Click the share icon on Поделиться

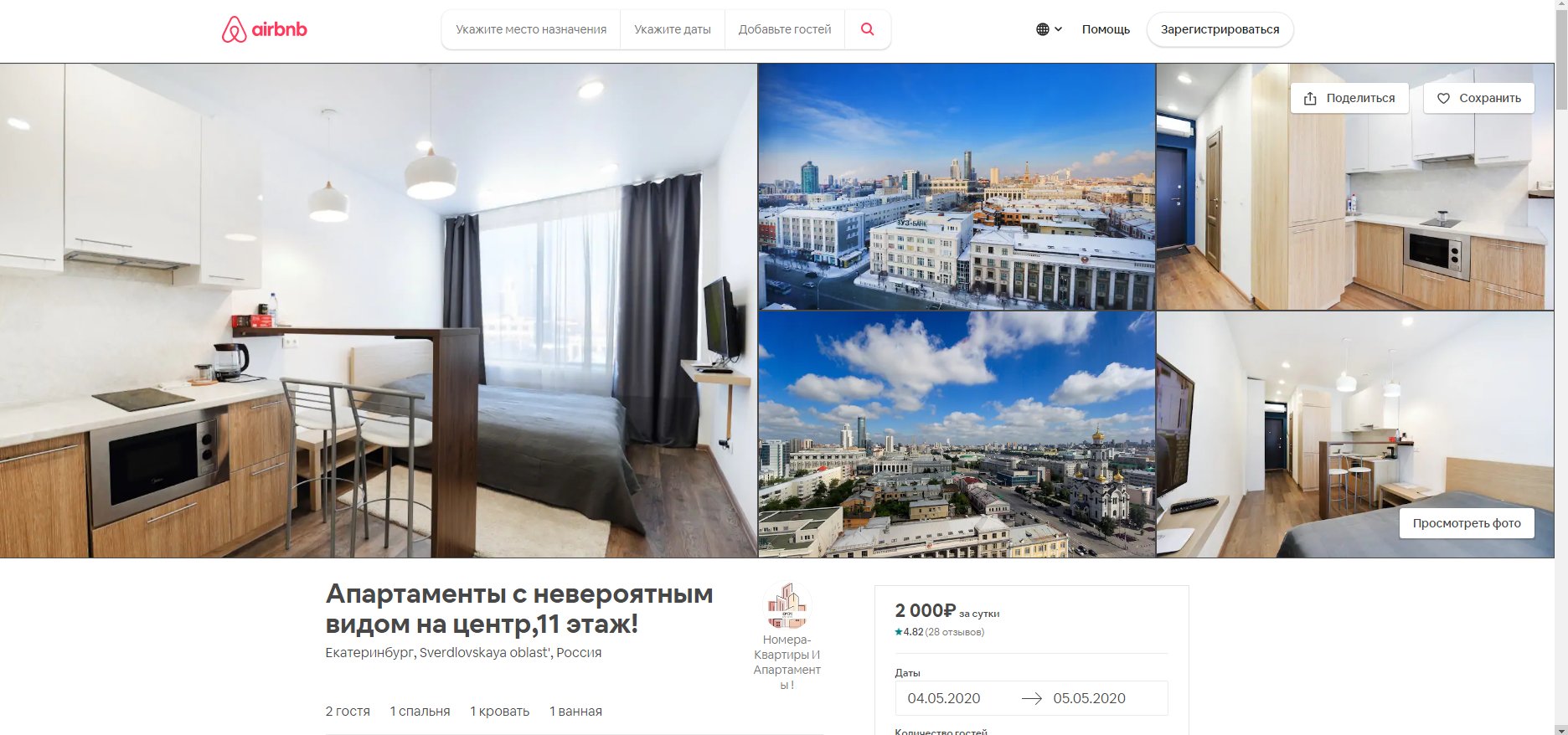coord(1310,98)
